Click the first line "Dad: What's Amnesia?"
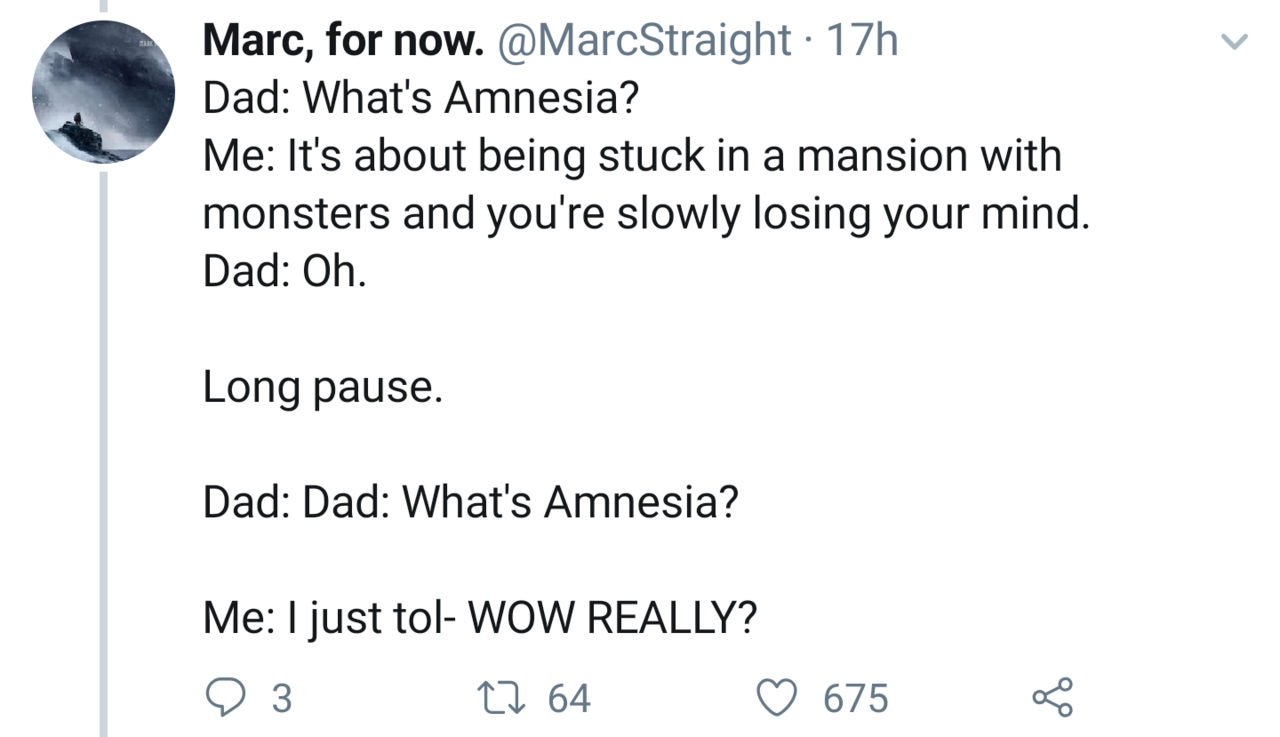The width and height of the screenshot is (1280, 737). [421, 98]
